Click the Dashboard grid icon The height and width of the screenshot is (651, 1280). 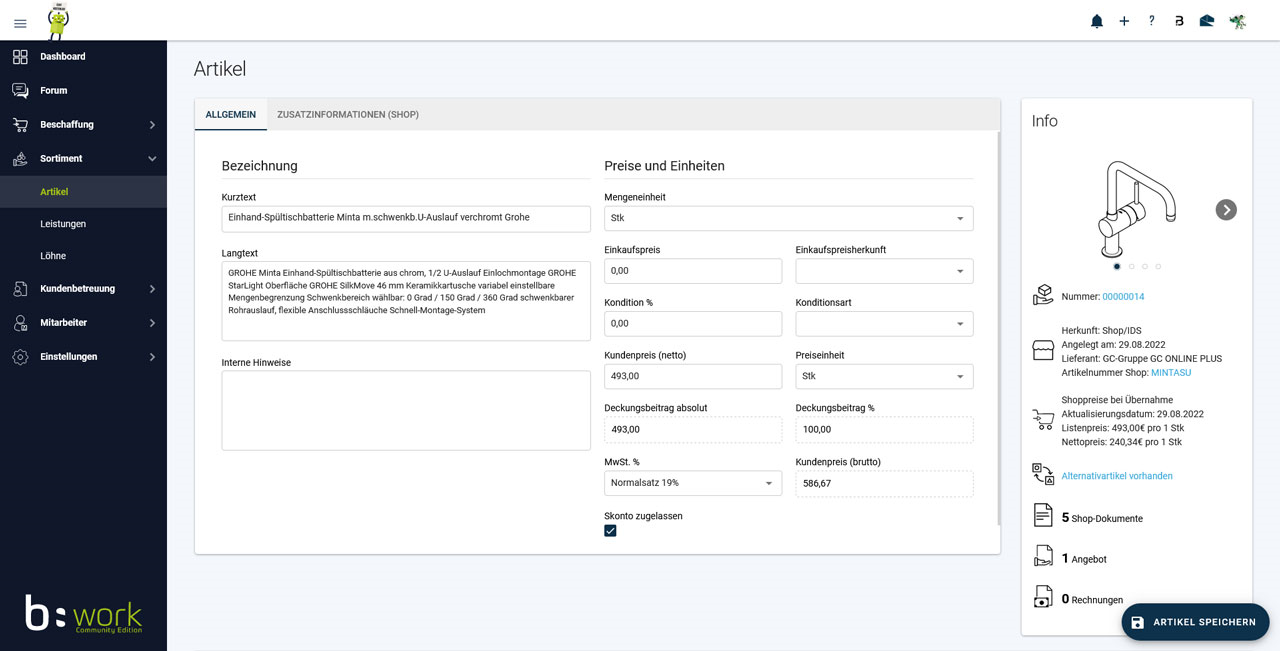click(20, 57)
